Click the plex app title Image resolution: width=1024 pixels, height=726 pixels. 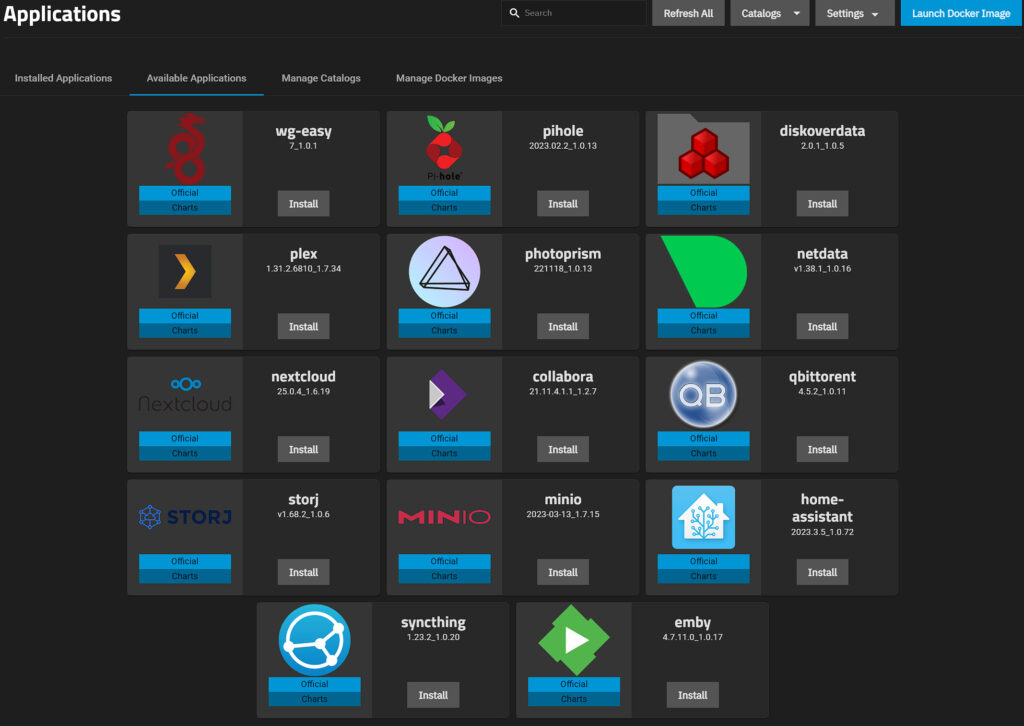click(304, 254)
